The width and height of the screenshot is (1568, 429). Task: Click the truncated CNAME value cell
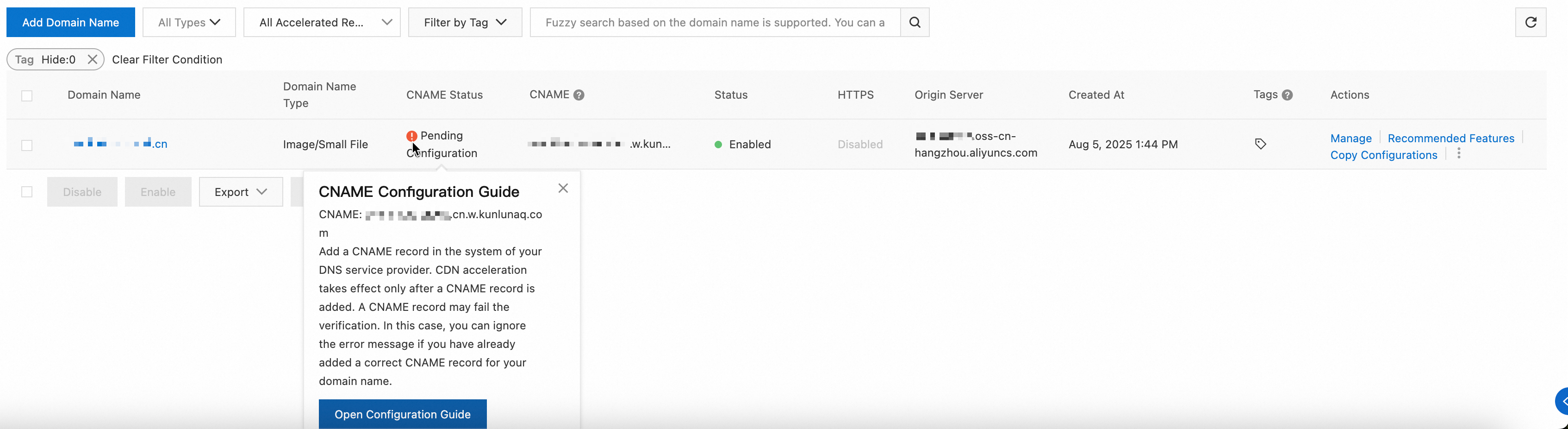pos(599,145)
